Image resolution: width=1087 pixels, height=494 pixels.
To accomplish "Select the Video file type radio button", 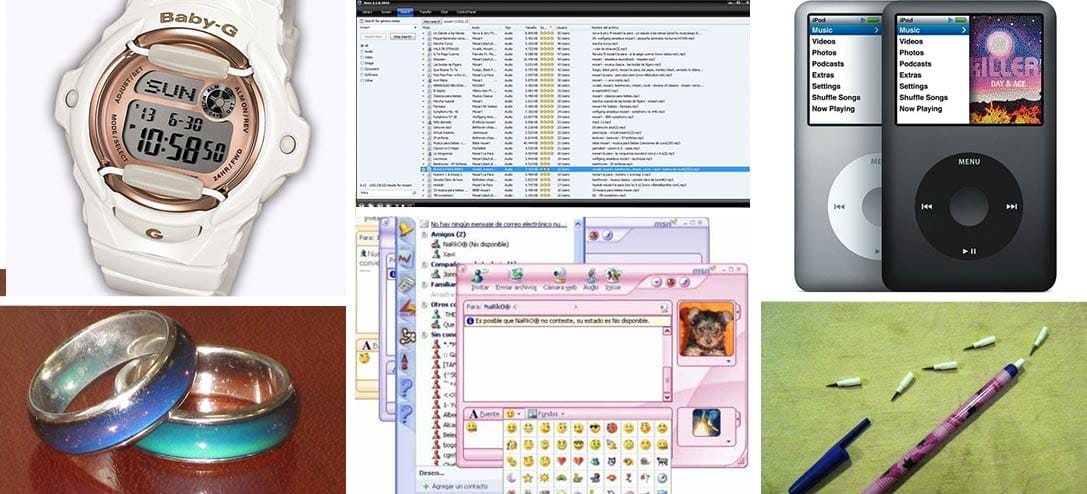I will point(360,58).
